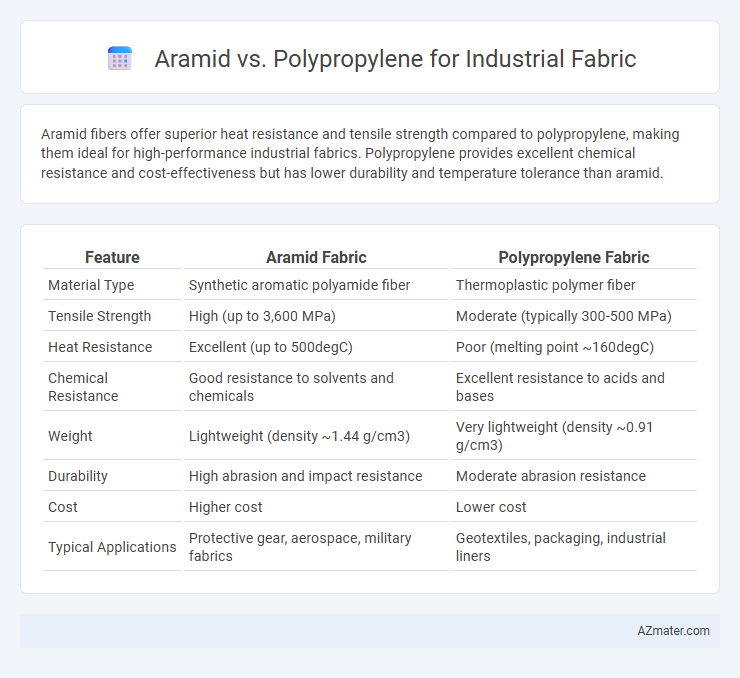Click the 'Tensile Strength' row label
The image size is (740, 678).
[x=100, y=316]
